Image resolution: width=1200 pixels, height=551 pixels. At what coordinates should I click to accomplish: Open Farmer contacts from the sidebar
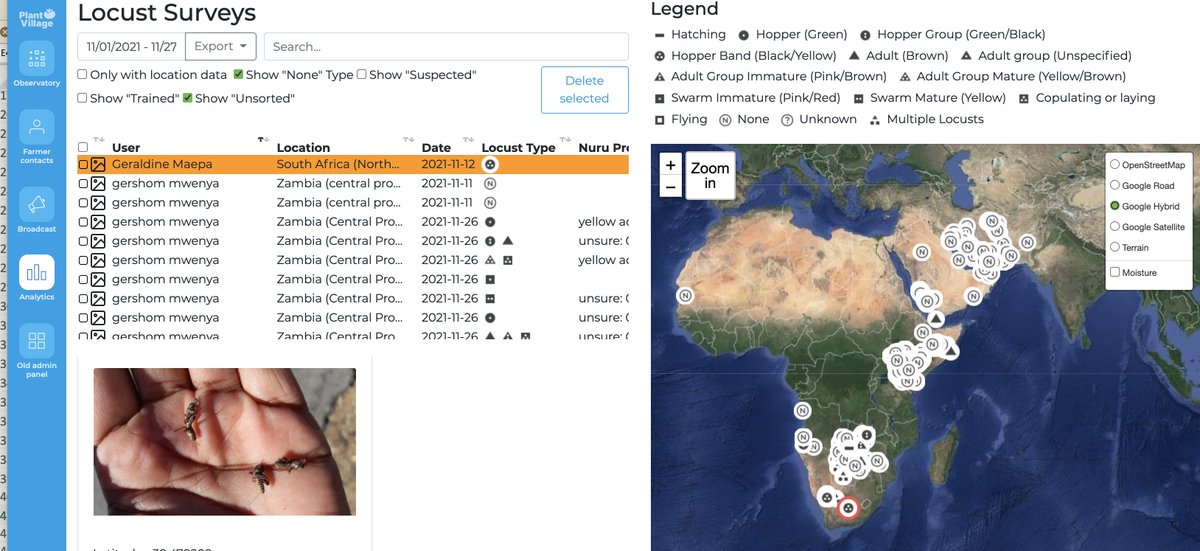[36, 135]
